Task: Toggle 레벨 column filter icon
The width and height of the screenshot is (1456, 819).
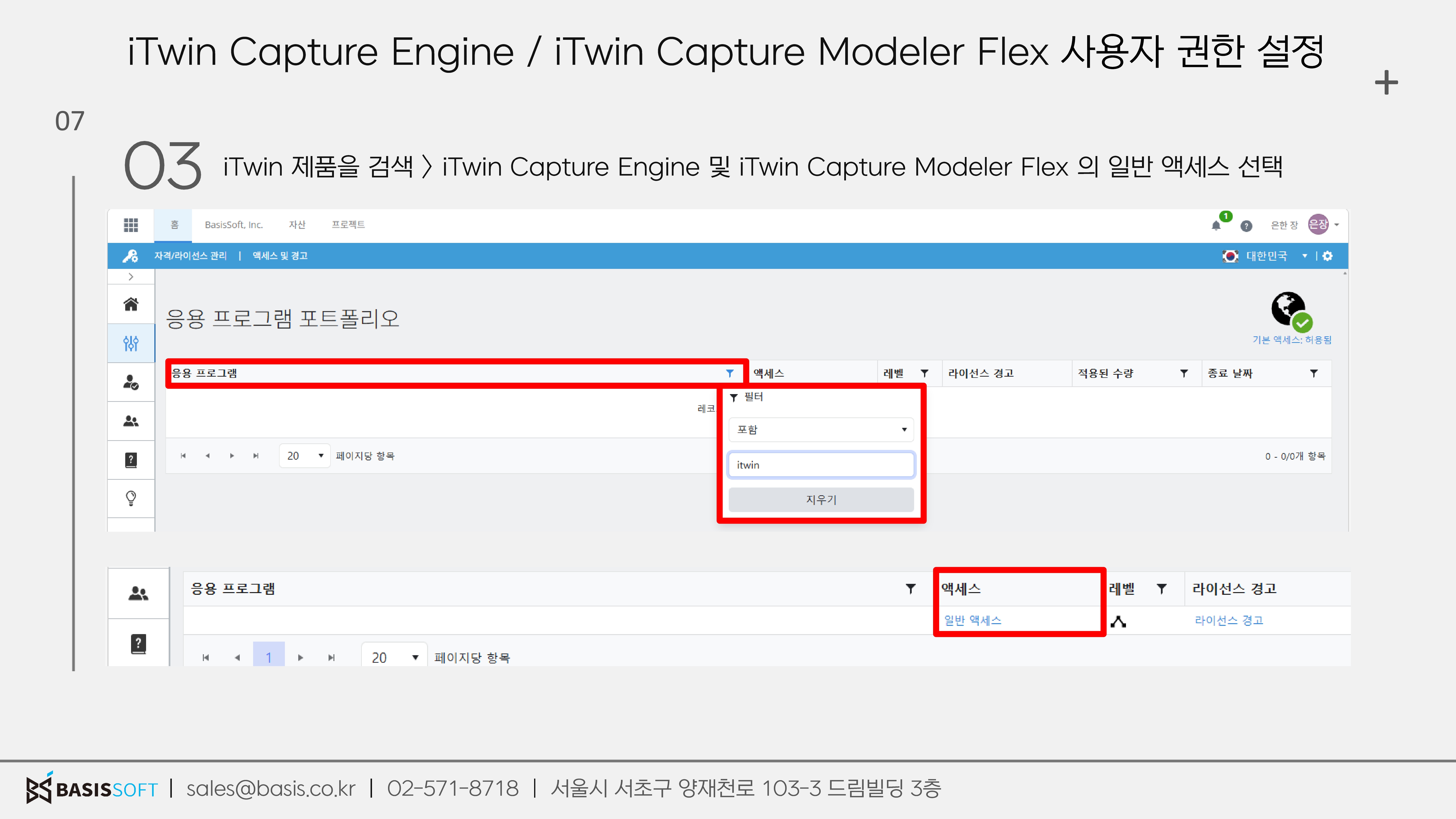Action: (x=925, y=373)
